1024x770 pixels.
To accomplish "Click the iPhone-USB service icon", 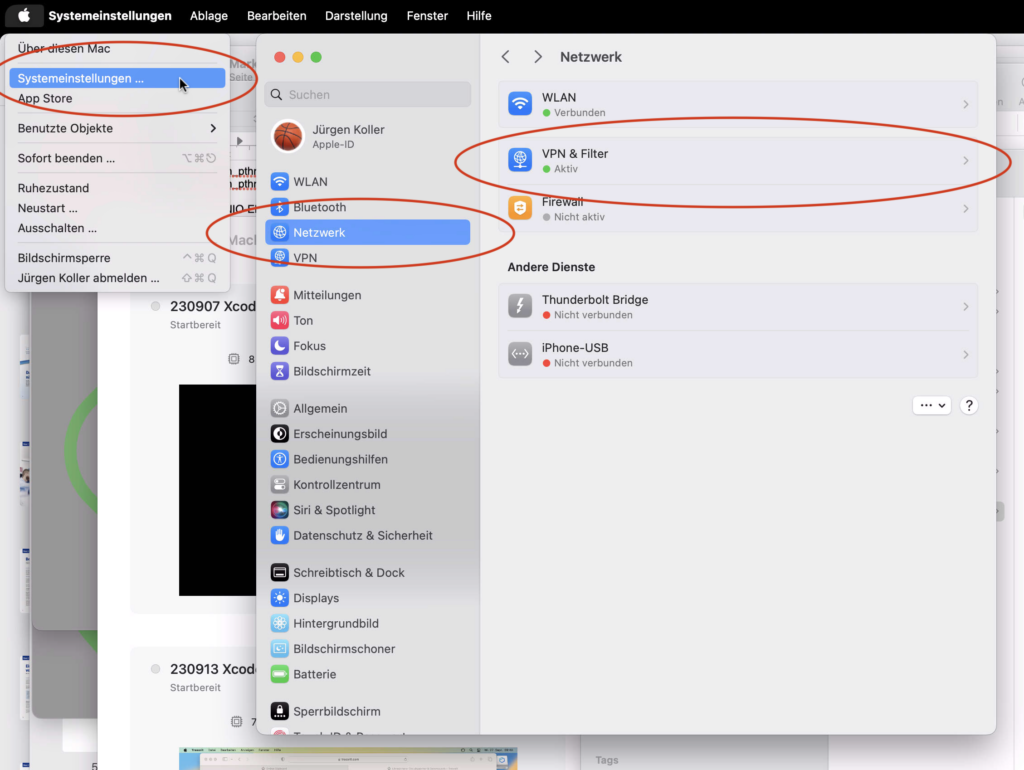I will point(520,354).
